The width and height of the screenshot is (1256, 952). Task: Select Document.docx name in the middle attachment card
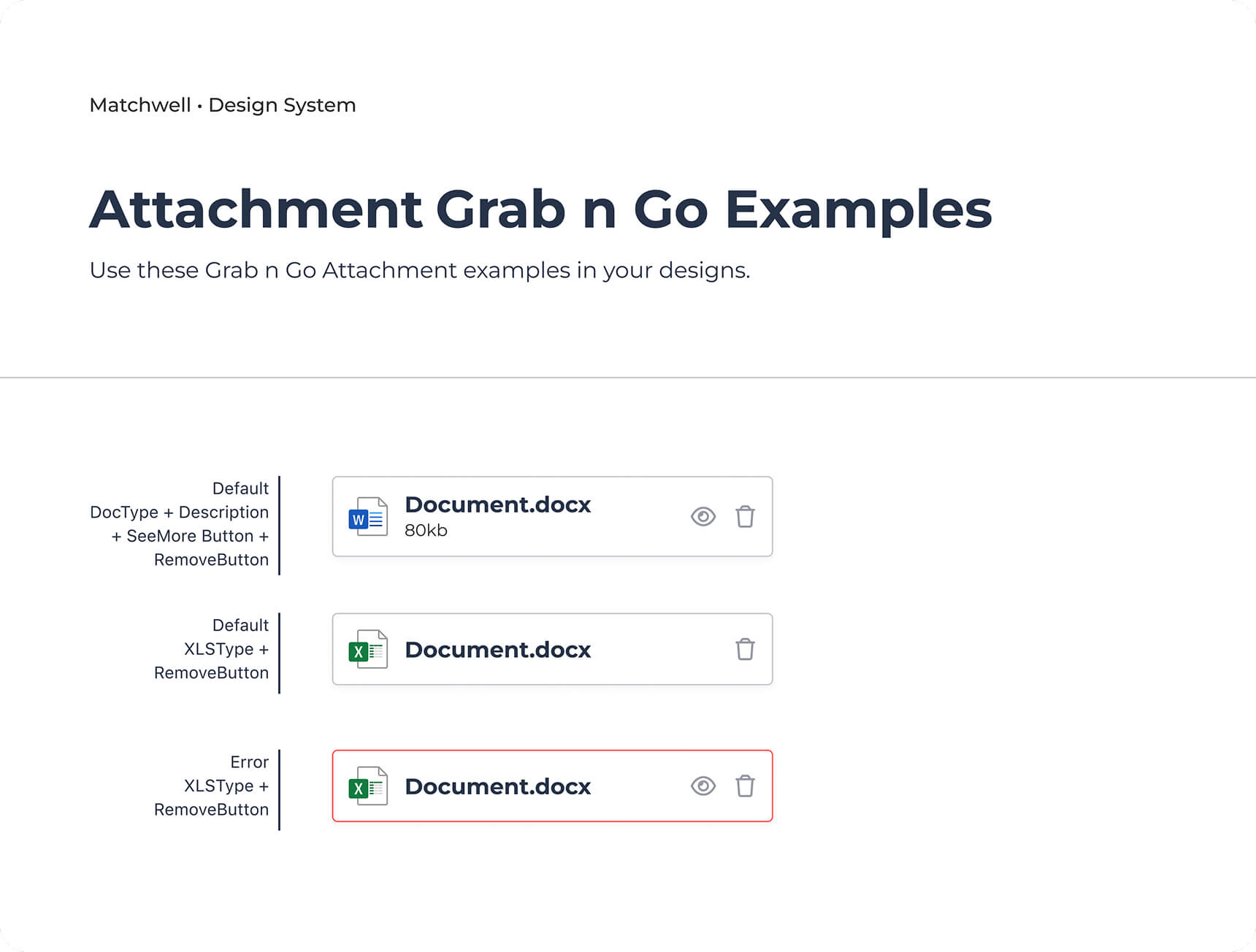497,650
